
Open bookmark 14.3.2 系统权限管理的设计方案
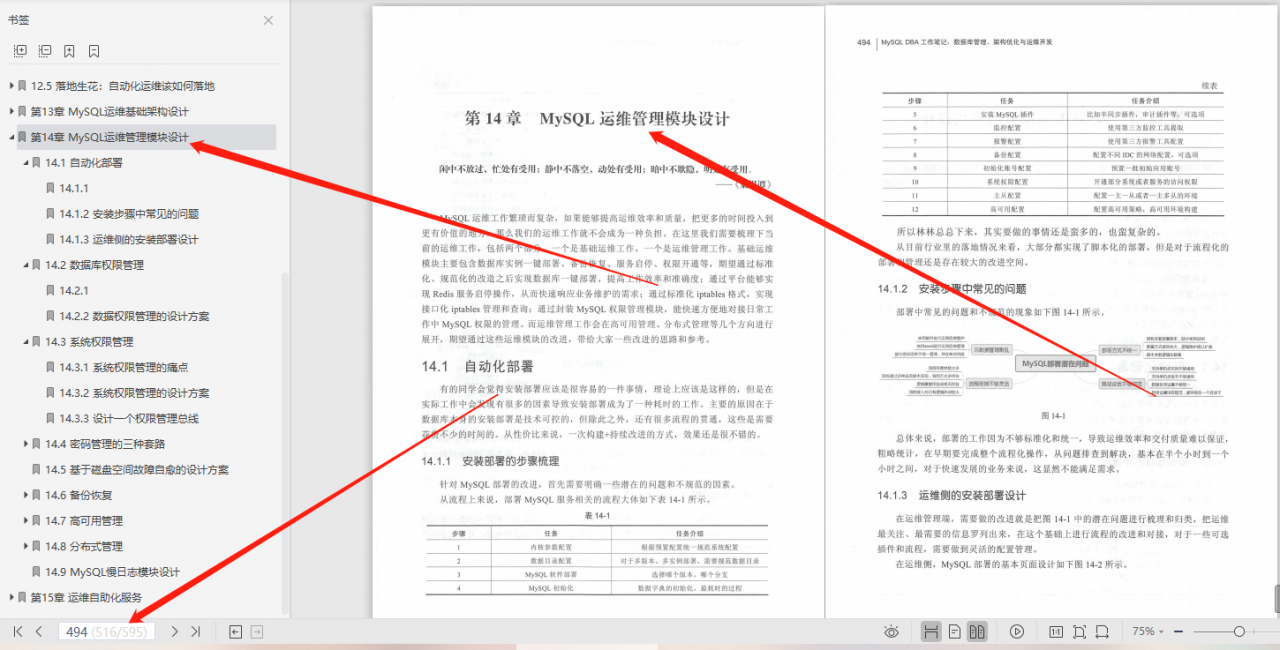click(x=134, y=393)
